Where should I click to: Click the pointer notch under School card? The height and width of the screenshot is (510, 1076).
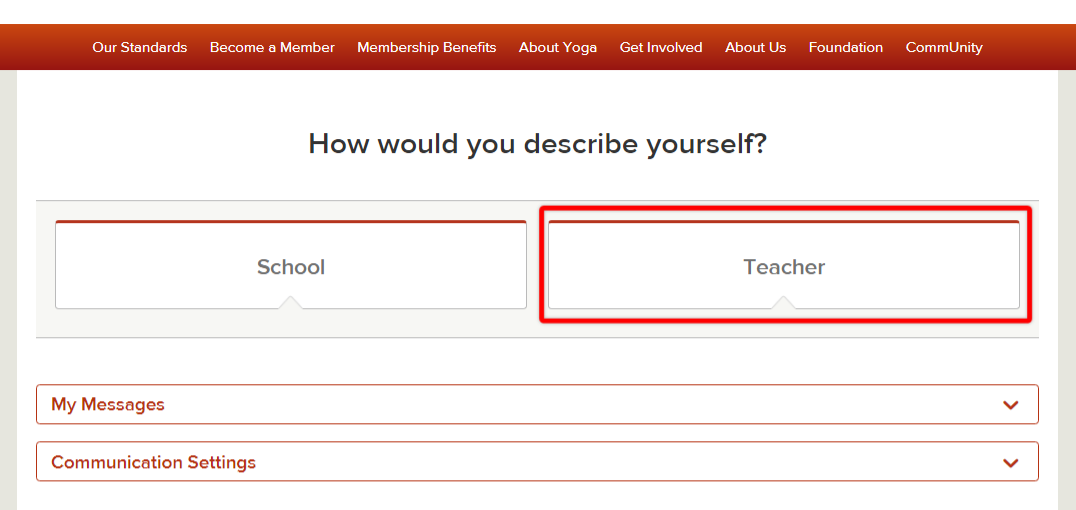coord(291,302)
